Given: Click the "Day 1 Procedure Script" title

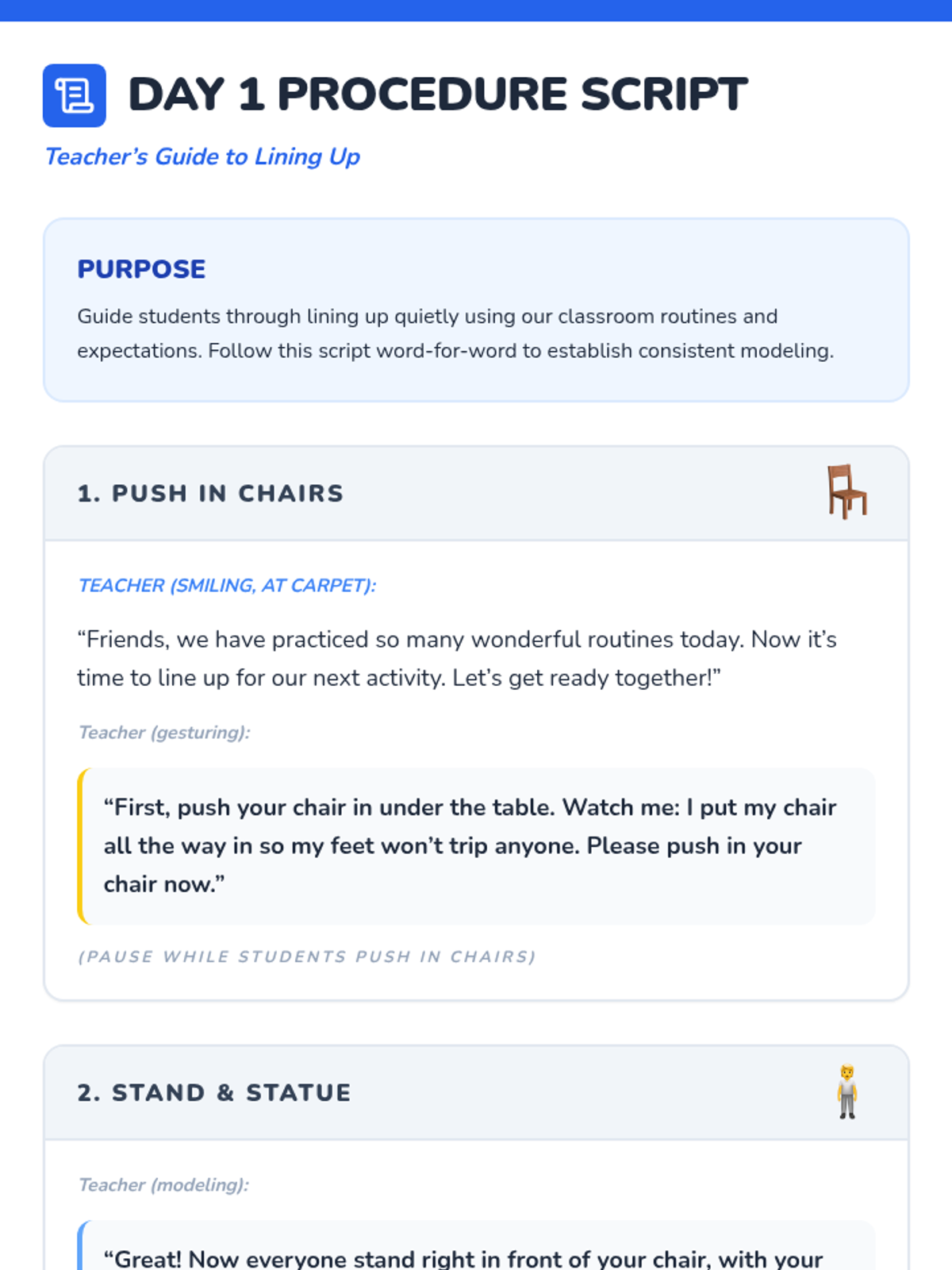Looking at the screenshot, I should click(437, 94).
